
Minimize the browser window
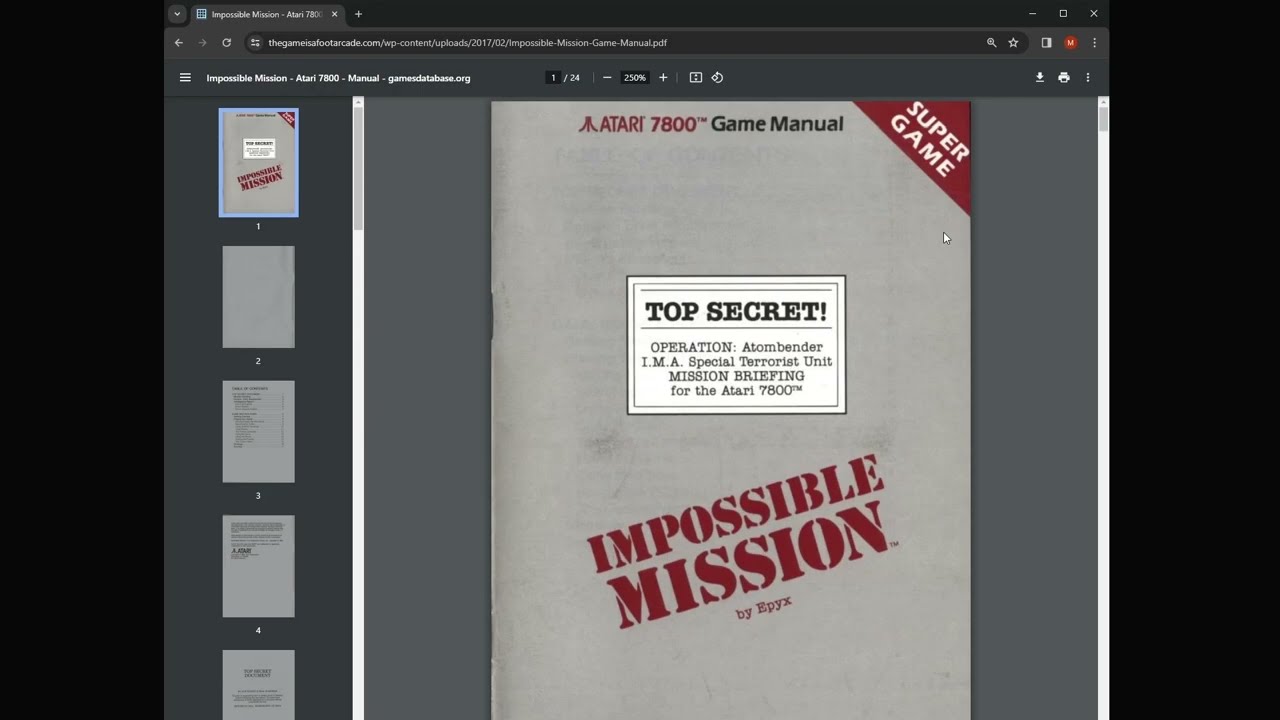pyautogui.click(x=1033, y=14)
